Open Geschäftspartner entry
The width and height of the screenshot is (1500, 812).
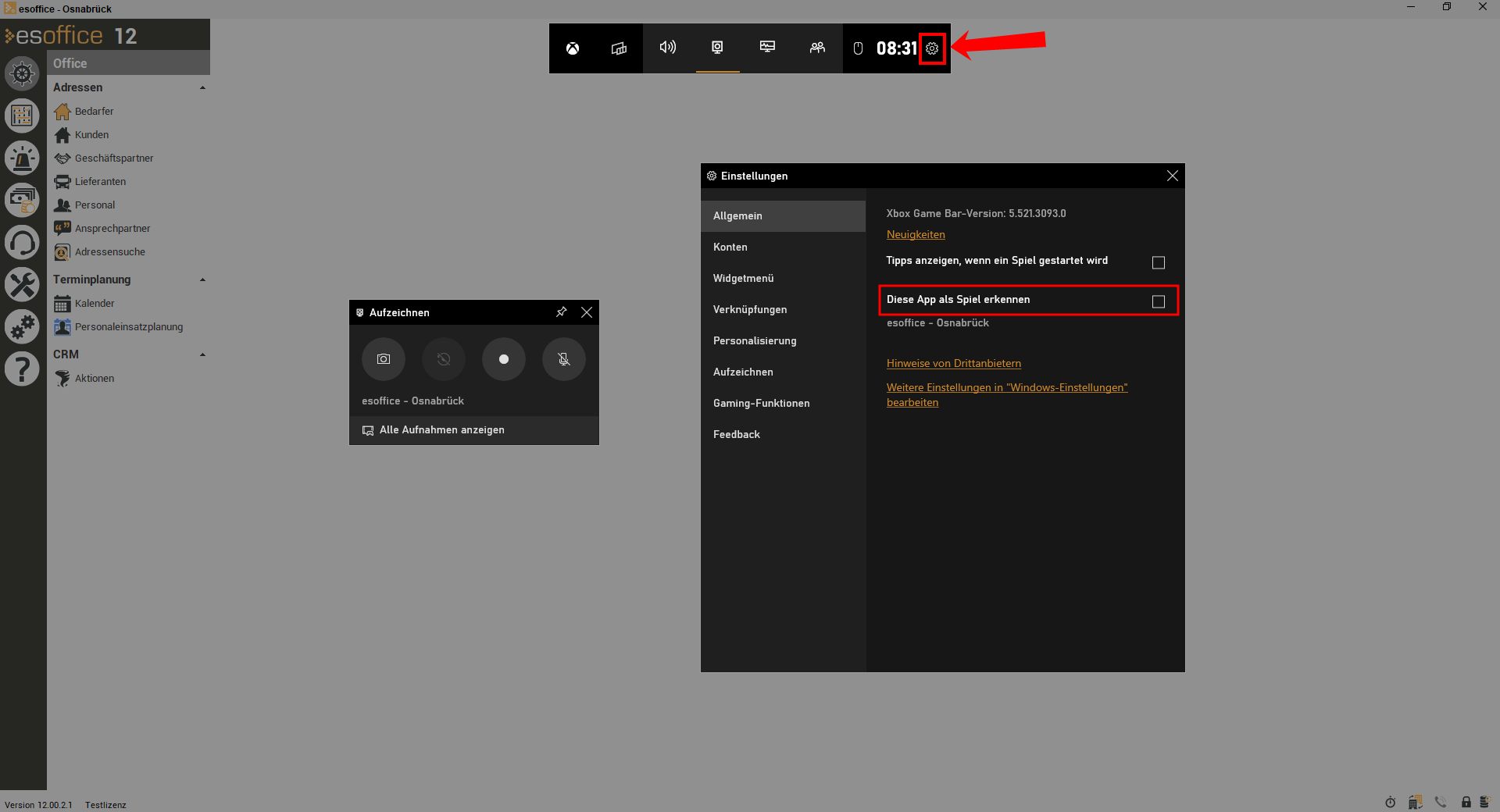tap(114, 158)
